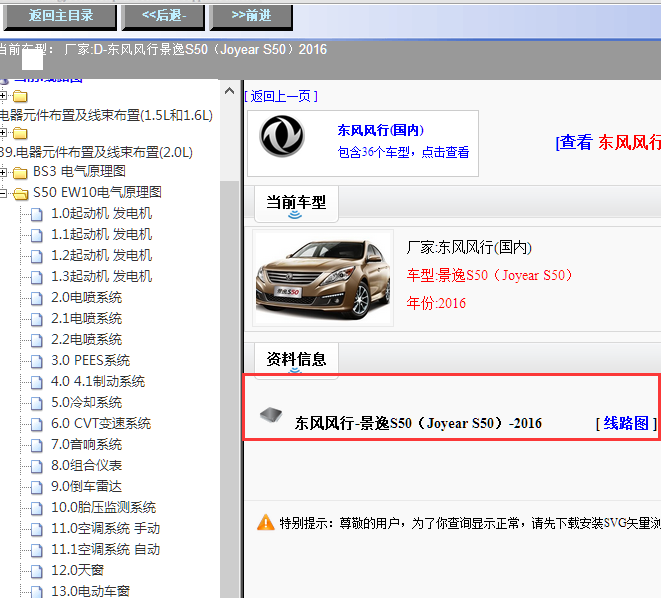Open 8.0组合仪表 tree item

tap(86, 466)
